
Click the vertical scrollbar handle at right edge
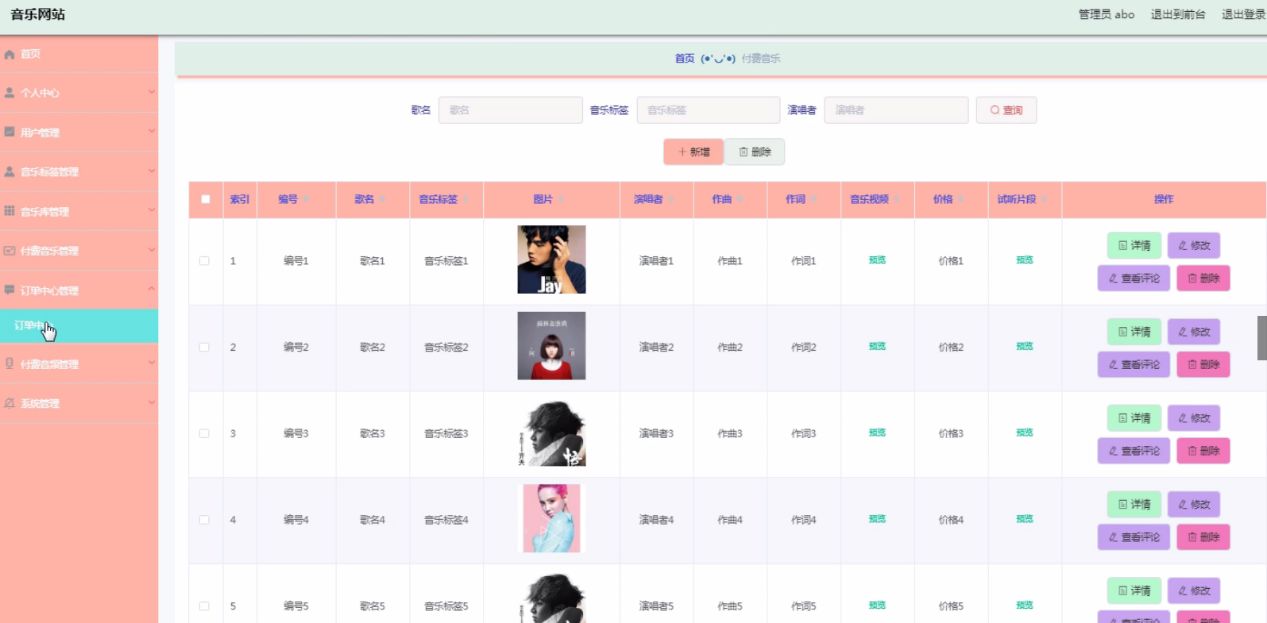(1262, 338)
